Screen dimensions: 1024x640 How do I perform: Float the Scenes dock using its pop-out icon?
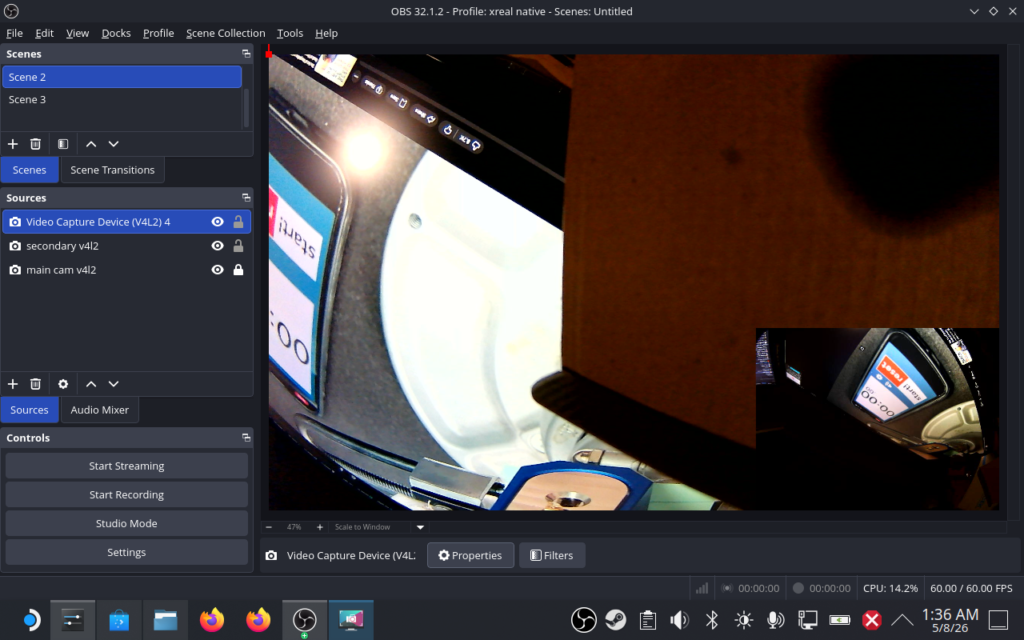point(246,54)
